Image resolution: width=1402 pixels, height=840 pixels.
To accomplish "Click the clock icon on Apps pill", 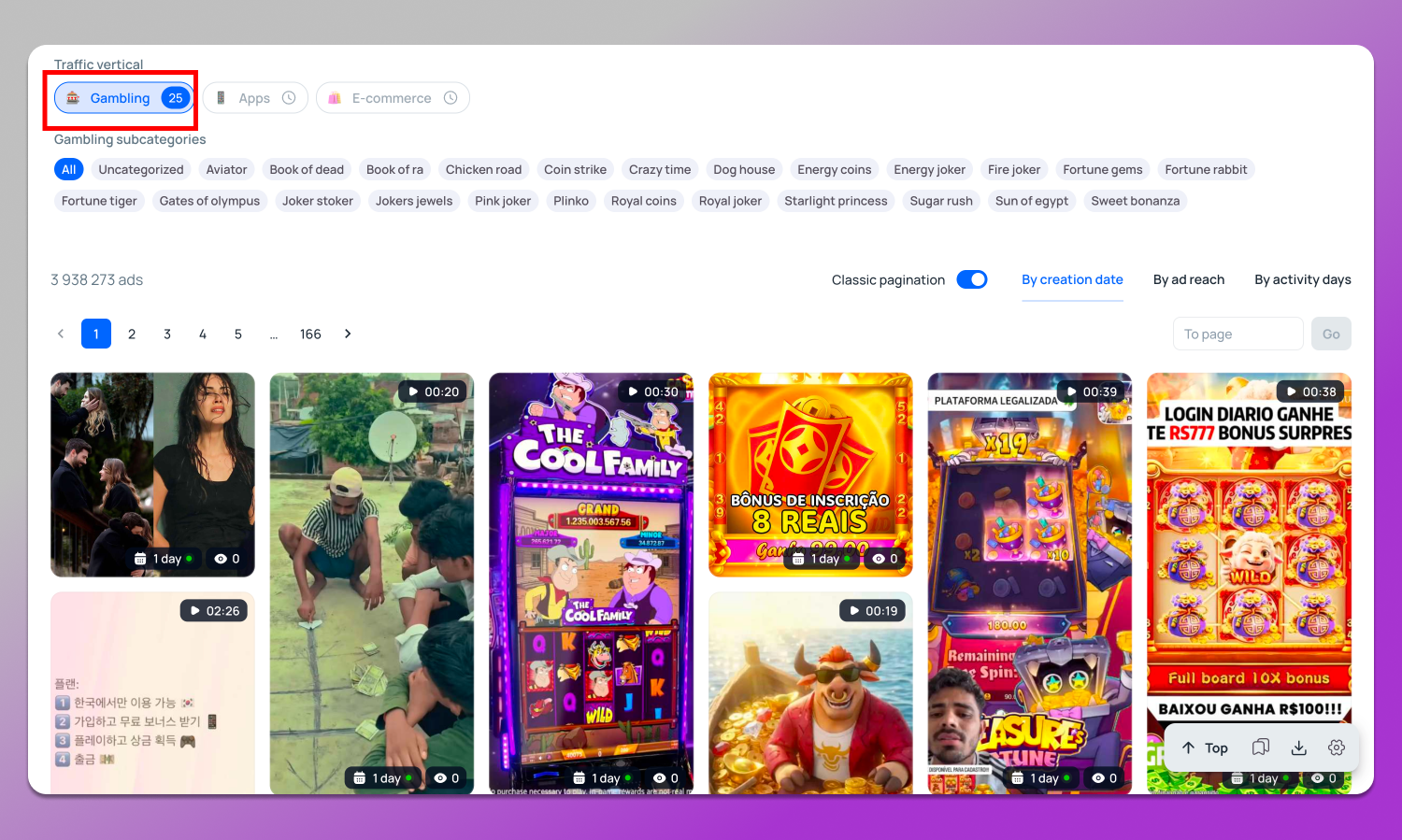I will pos(289,98).
